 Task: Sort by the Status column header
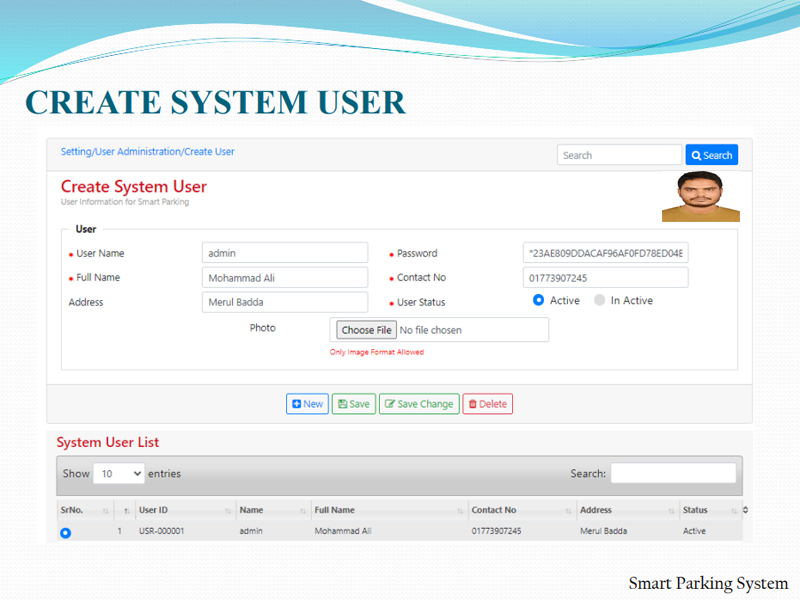point(695,510)
